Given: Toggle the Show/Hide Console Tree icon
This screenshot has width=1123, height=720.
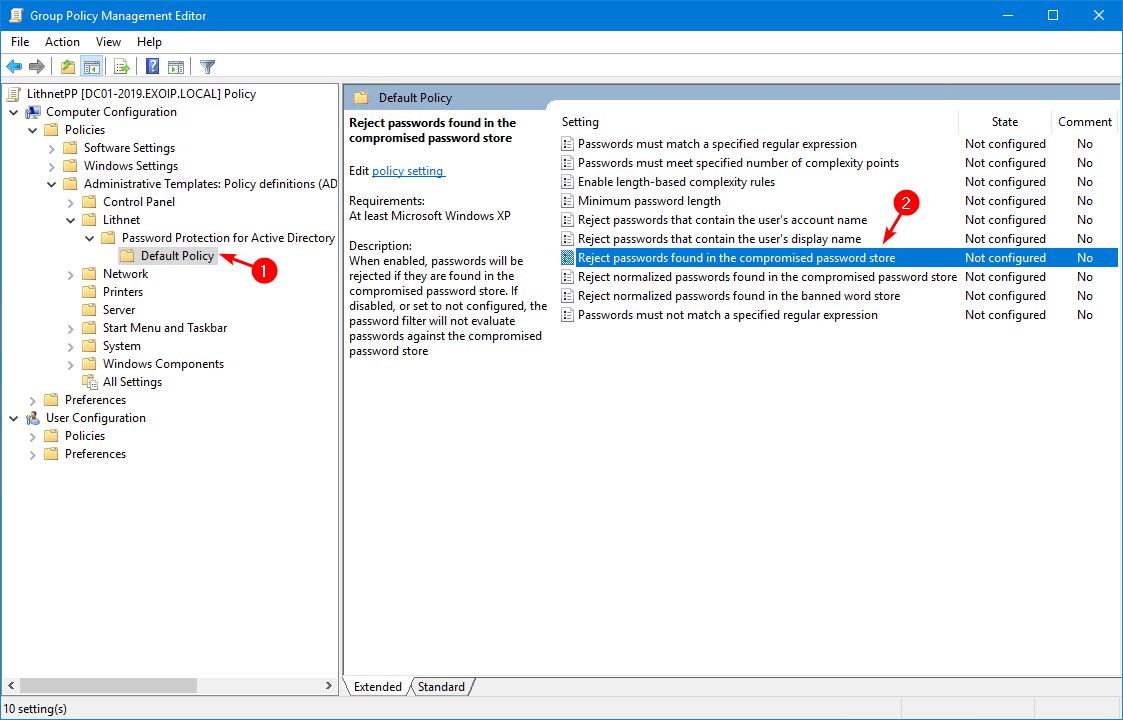Looking at the screenshot, I should [x=91, y=67].
